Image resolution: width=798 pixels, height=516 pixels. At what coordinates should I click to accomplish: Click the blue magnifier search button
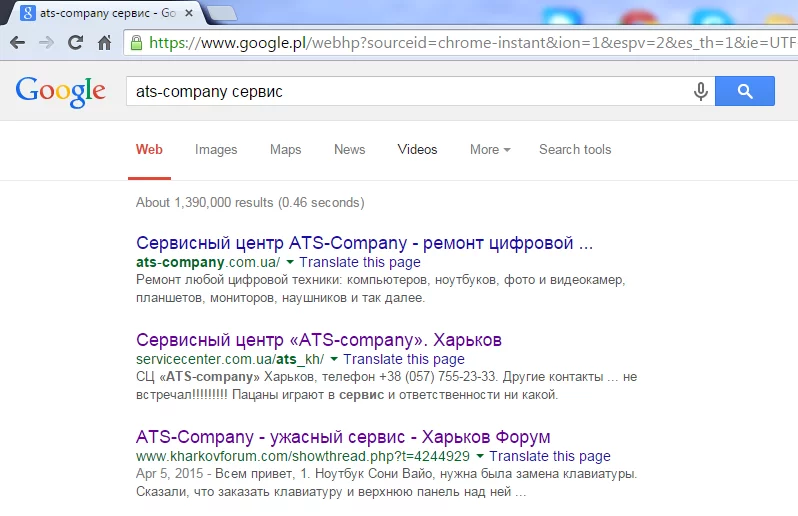pos(745,91)
